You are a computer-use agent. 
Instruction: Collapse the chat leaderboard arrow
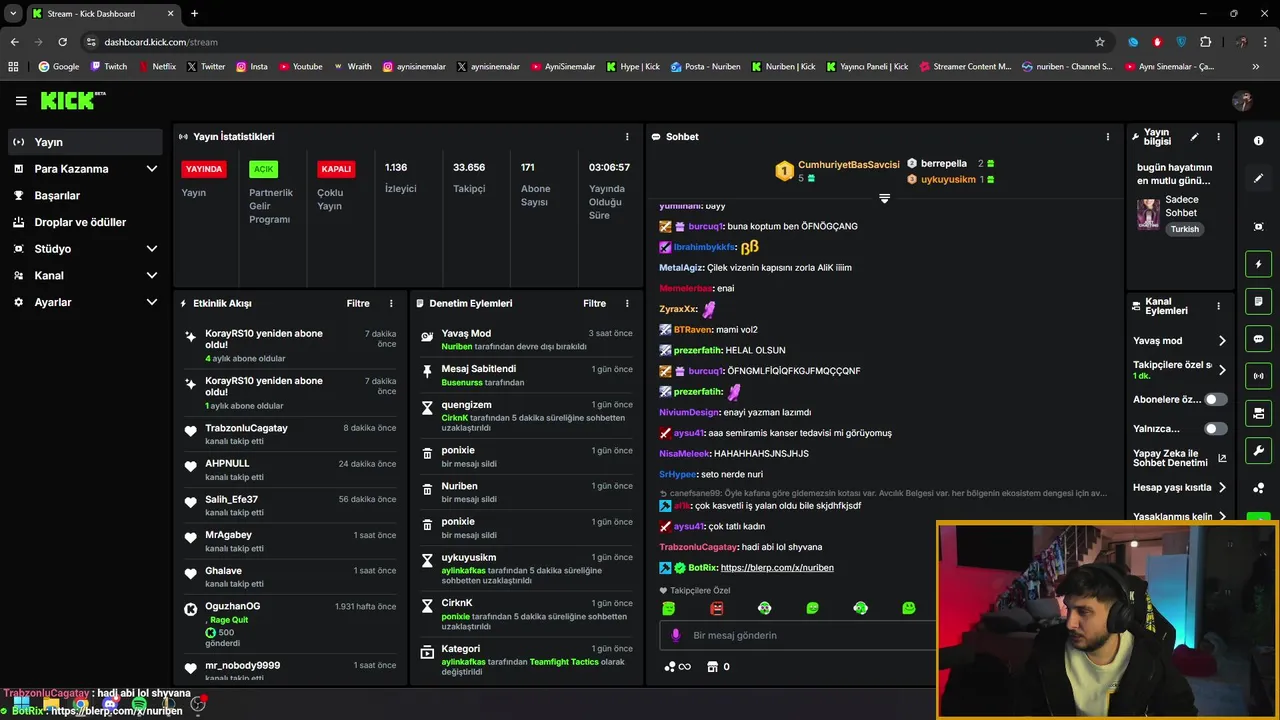click(884, 199)
